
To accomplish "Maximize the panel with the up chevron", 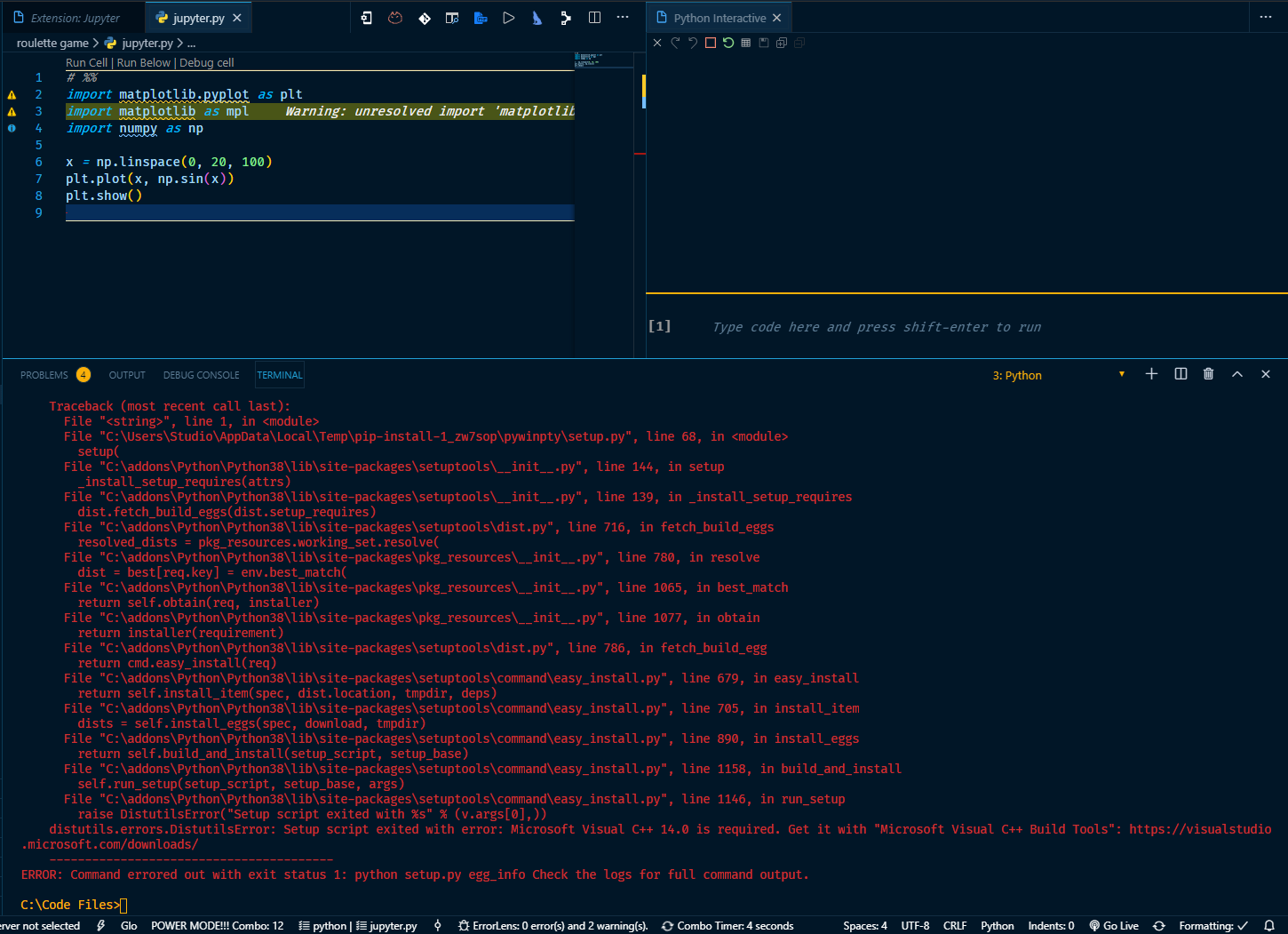I will point(1237,374).
